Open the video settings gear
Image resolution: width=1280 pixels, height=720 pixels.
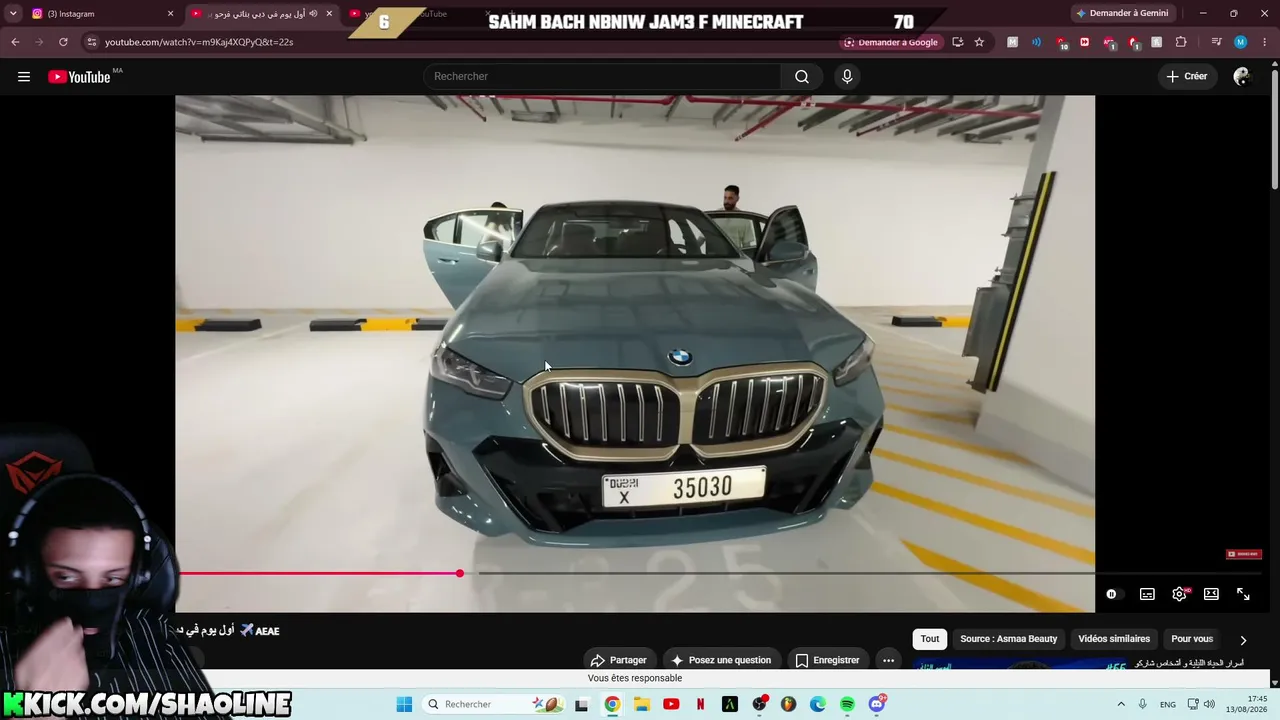[x=1180, y=594]
